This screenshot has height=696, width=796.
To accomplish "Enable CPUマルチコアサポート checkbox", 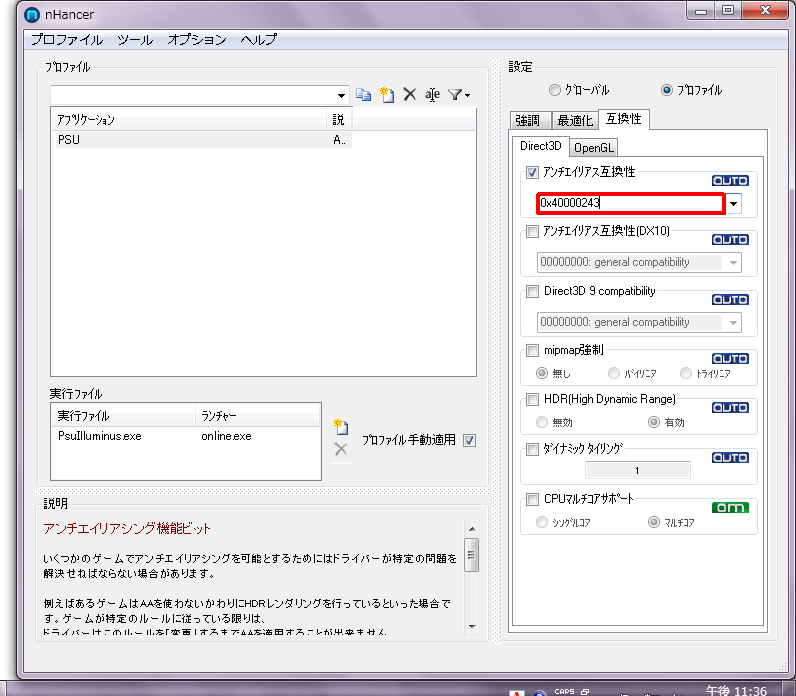I will click(532, 500).
